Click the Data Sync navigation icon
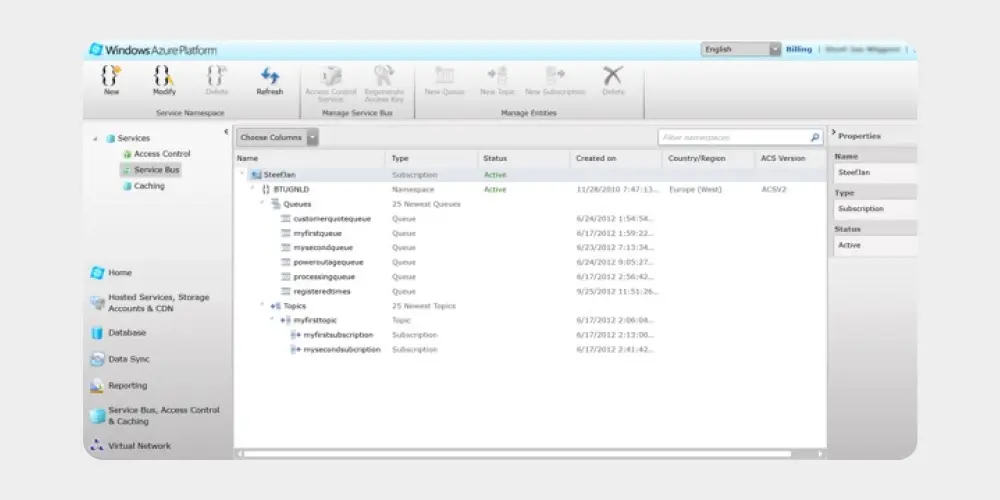 click(x=97, y=360)
